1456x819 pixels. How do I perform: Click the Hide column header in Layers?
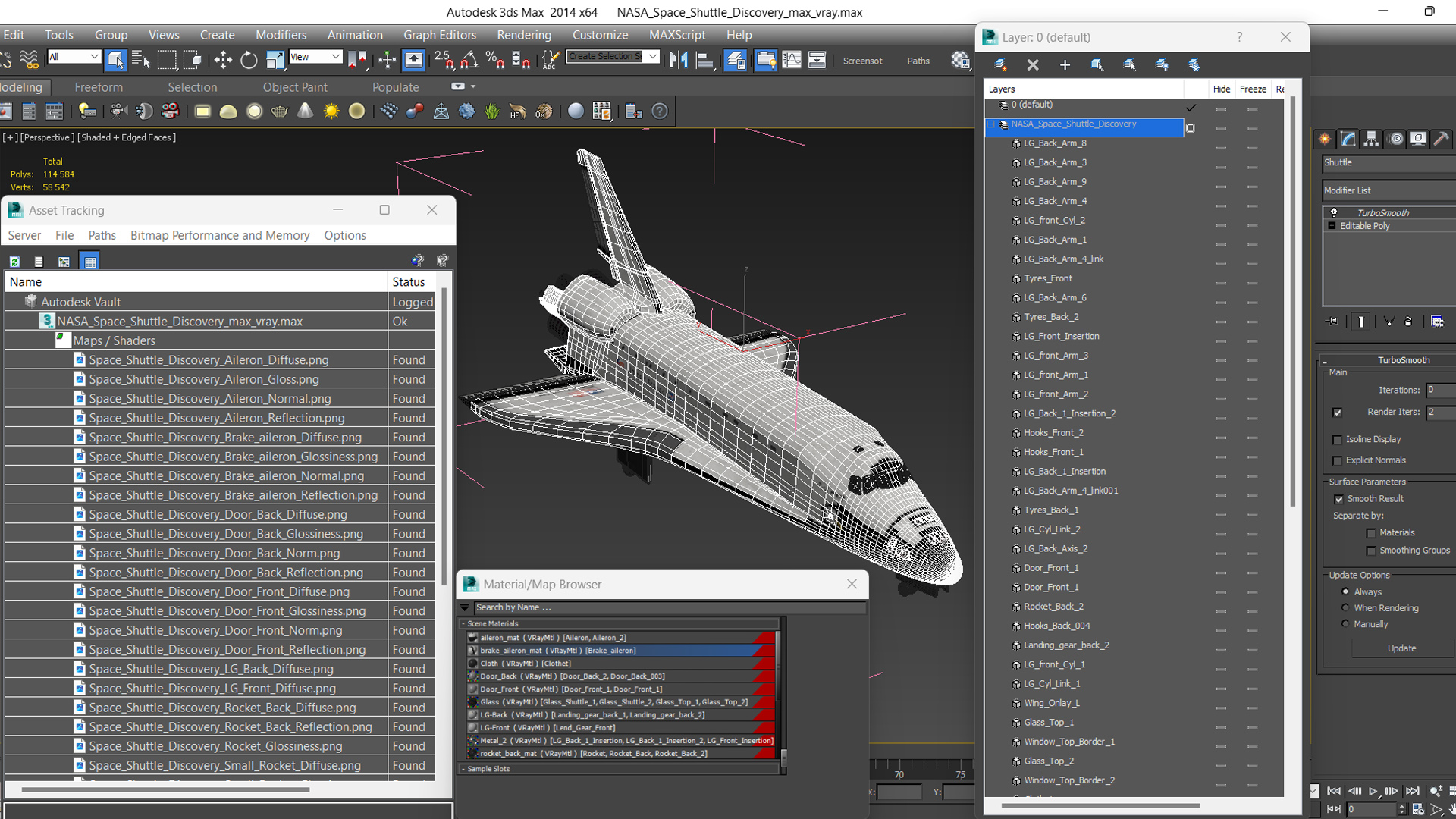(x=1222, y=89)
